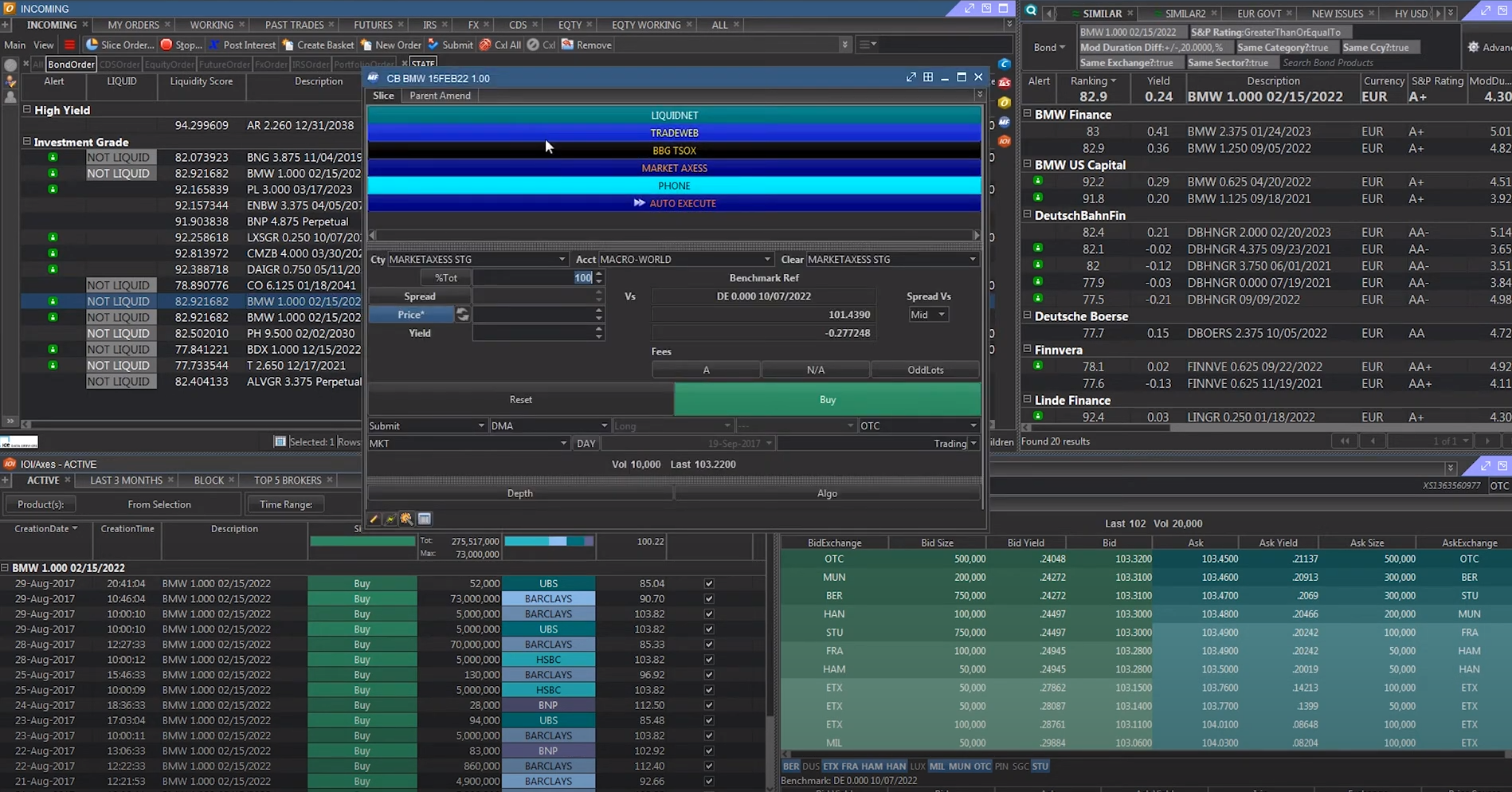1512x792 pixels.
Task: Click the pencil icon in order ticket footer
Action: tap(374, 519)
